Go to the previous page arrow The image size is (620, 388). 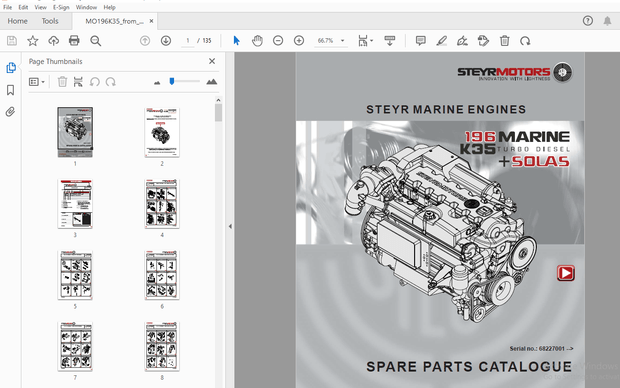[x=145, y=41]
